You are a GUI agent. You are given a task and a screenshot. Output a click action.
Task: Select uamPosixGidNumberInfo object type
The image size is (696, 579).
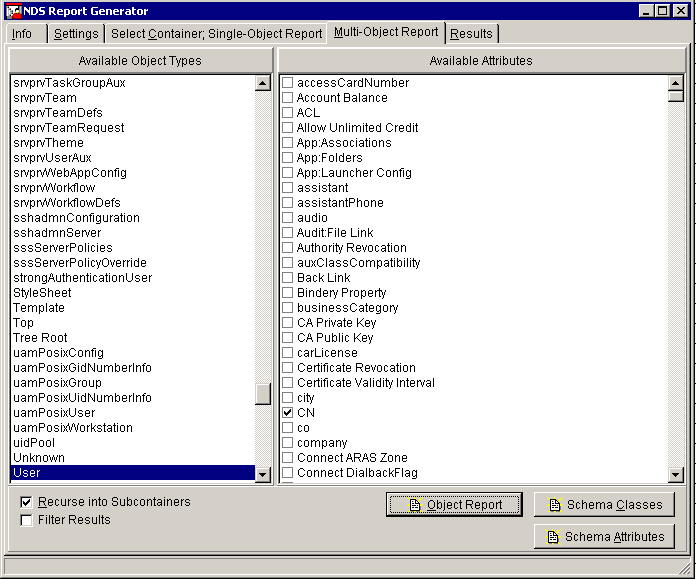[x=133, y=368]
